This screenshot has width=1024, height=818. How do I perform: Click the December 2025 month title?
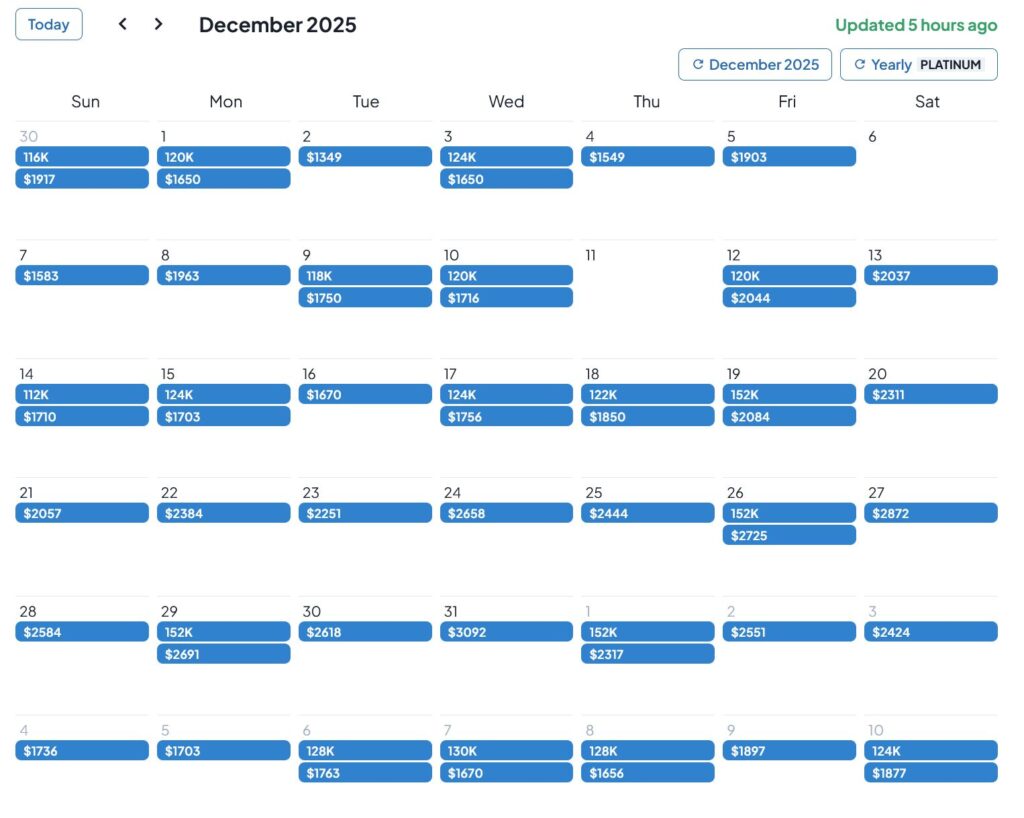277,25
